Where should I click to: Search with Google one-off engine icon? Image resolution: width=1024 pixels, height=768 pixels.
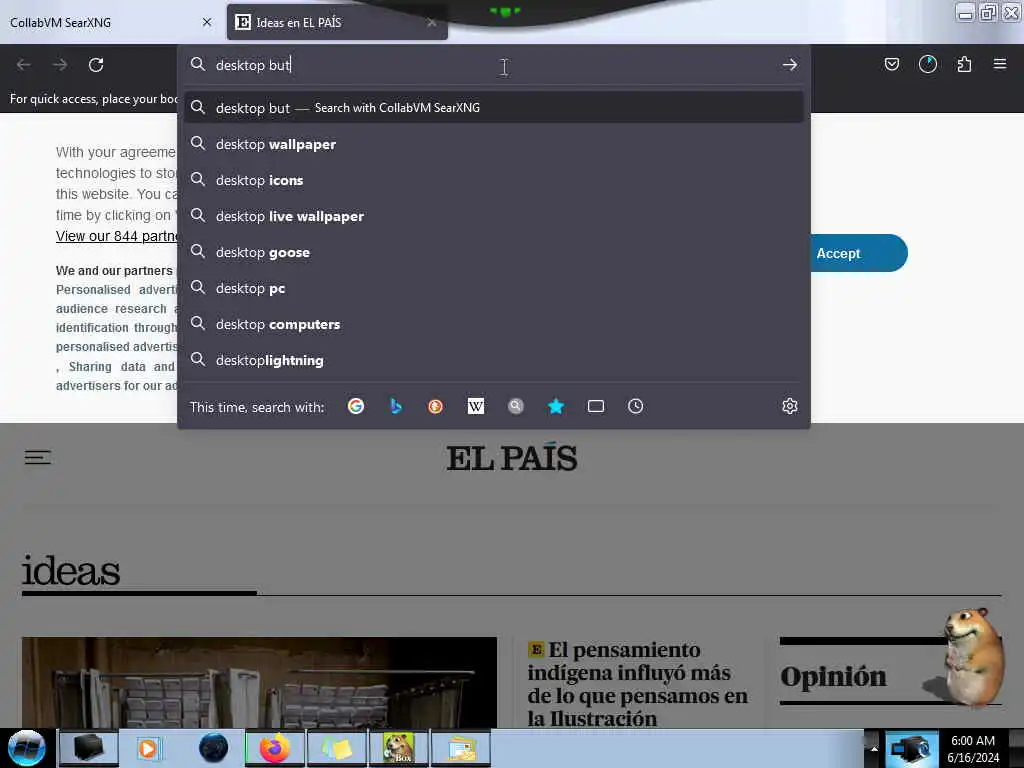click(x=356, y=406)
